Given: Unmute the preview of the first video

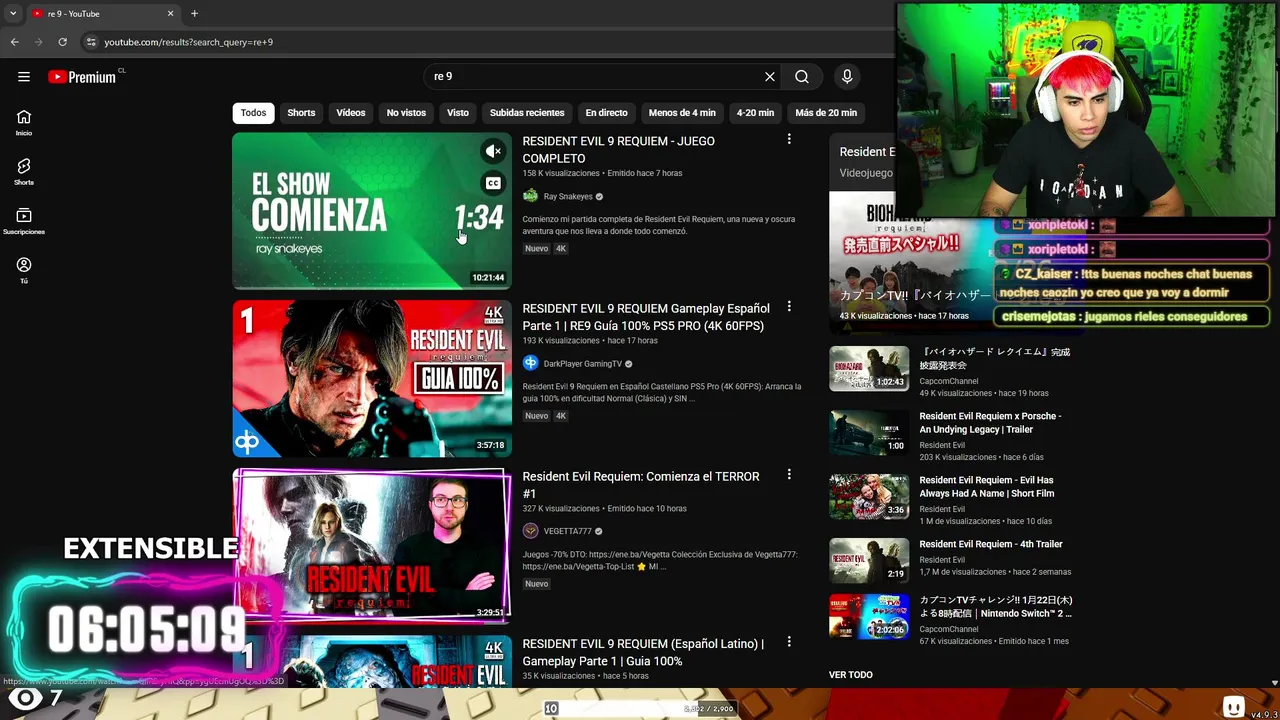Looking at the screenshot, I should (x=493, y=151).
